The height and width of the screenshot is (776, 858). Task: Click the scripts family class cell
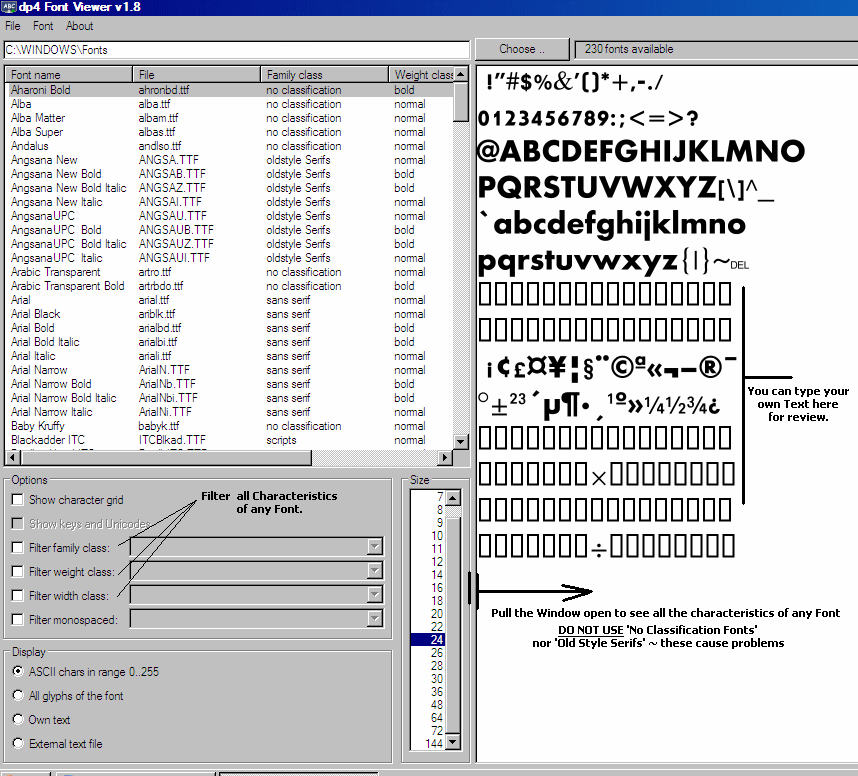click(x=281, y=439)
